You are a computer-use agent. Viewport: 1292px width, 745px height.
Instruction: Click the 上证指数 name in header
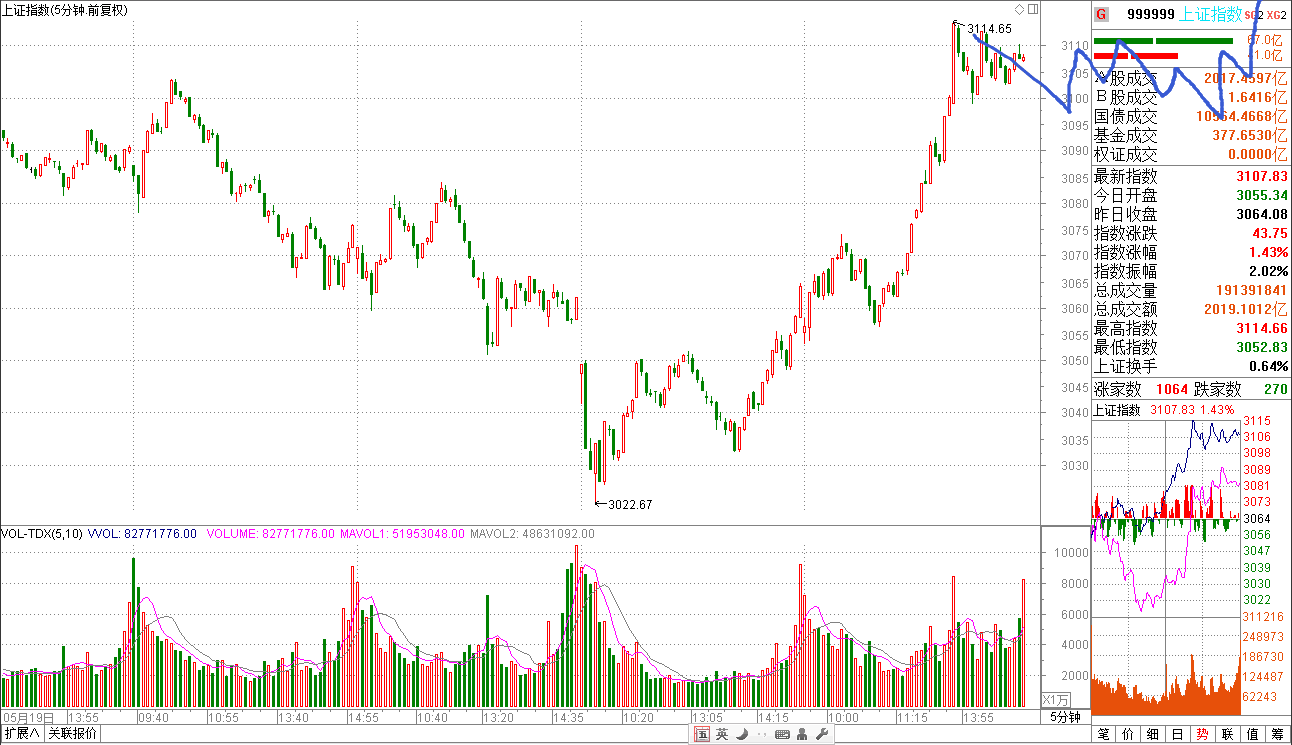[1211, 14]
